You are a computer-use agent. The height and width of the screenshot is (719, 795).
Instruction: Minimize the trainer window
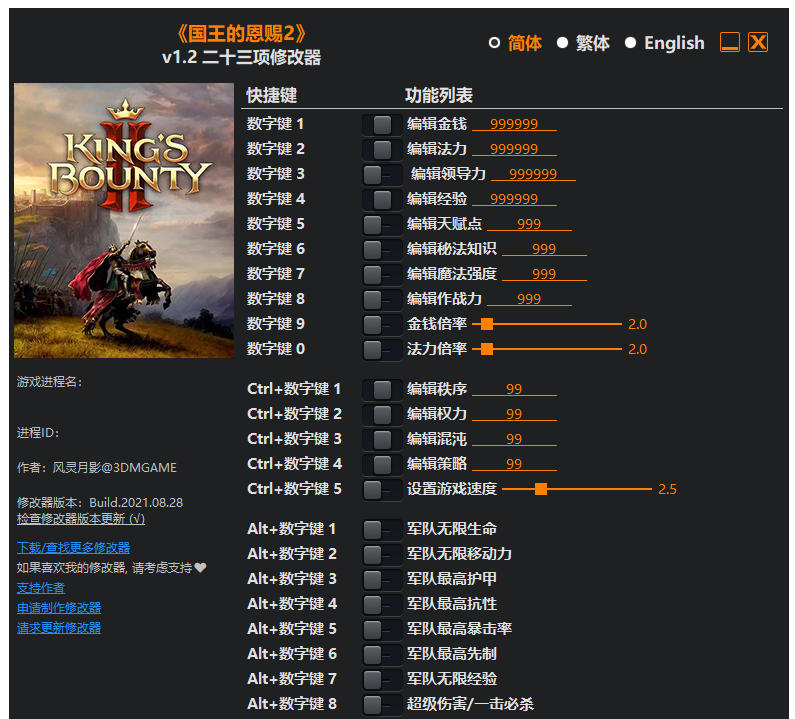coord(730,42)
